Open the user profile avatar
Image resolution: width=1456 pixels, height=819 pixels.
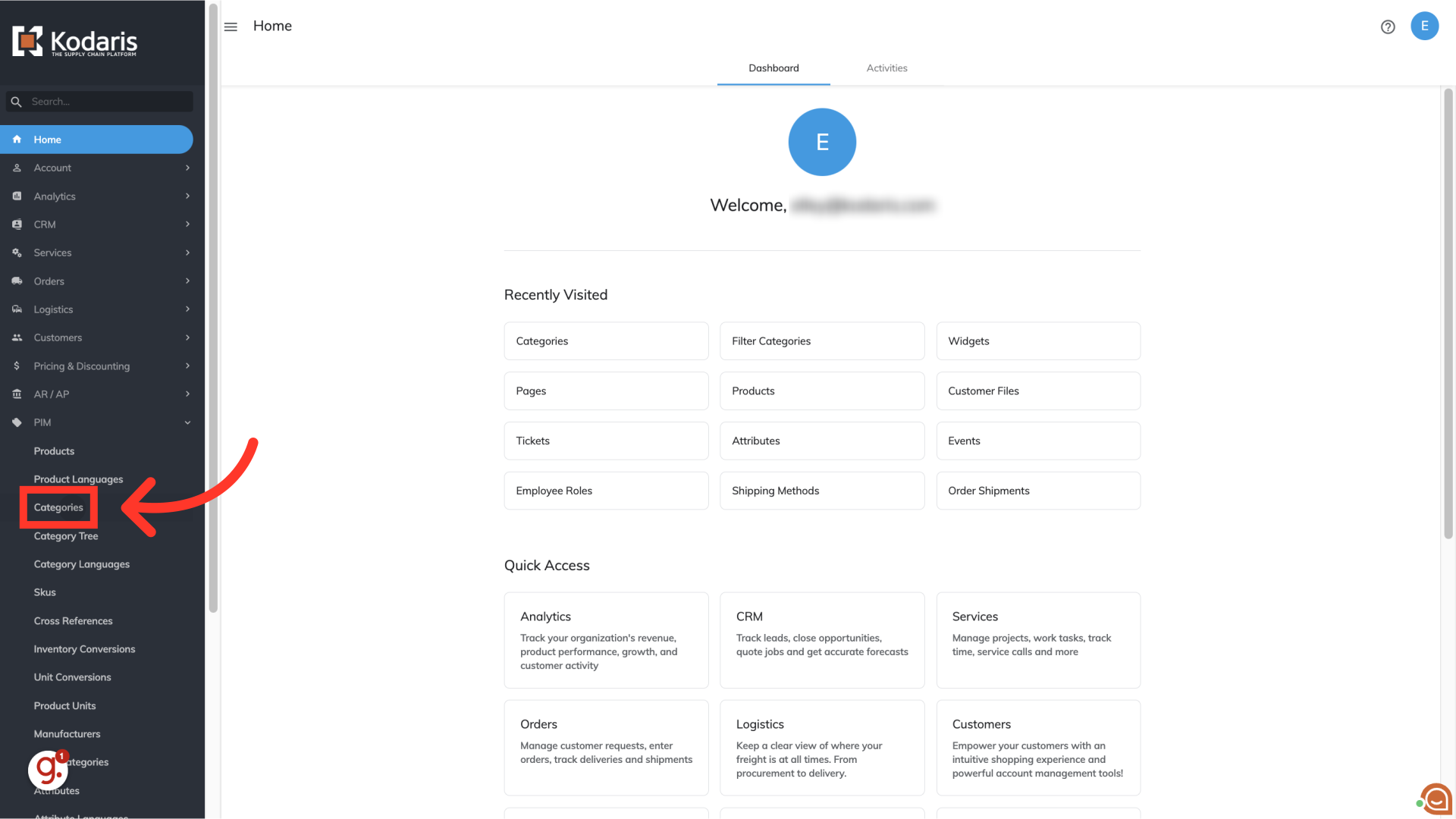(1424, 26)
